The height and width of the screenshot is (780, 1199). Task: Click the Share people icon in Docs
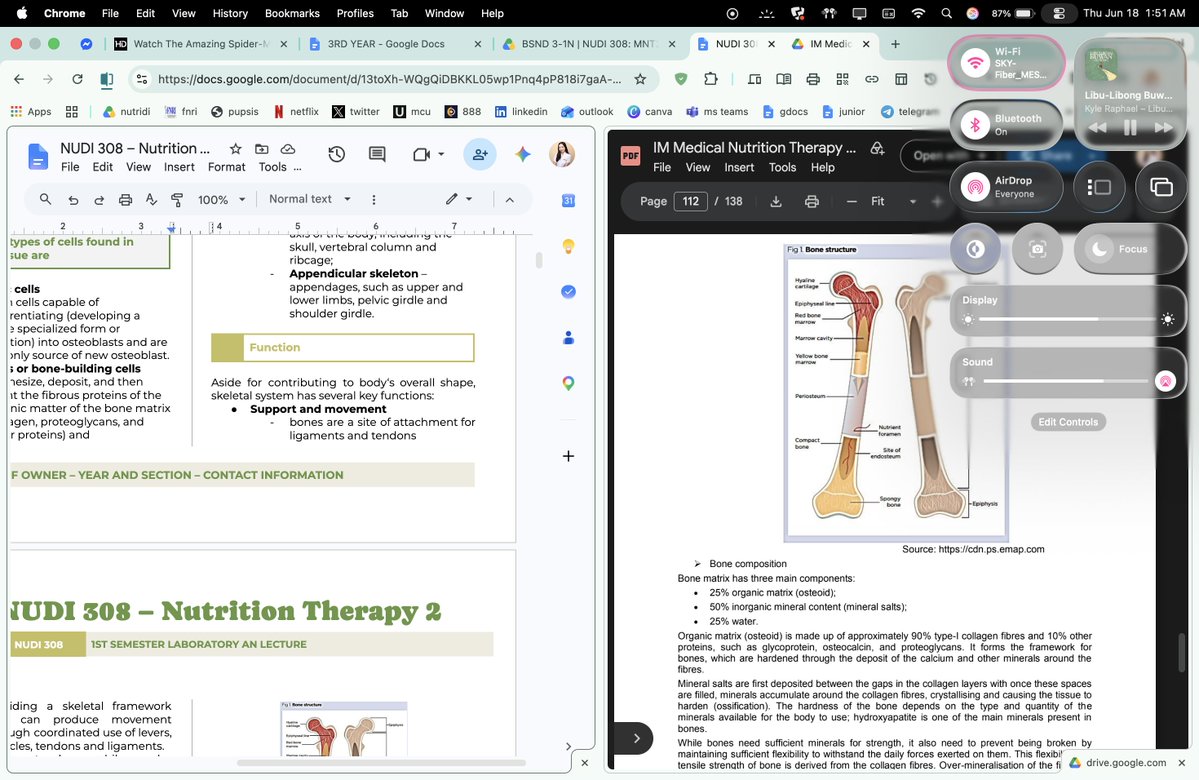click(480, 154)
